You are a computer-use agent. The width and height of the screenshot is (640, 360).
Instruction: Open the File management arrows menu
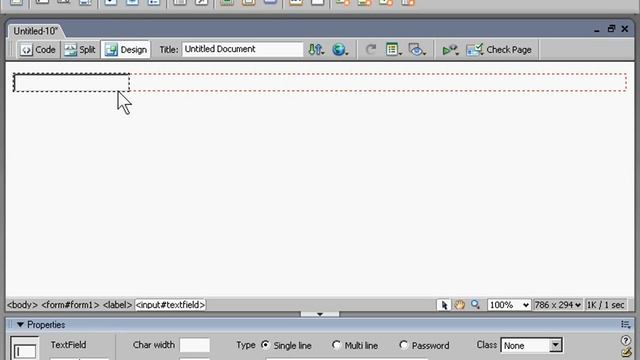[316, 50]
